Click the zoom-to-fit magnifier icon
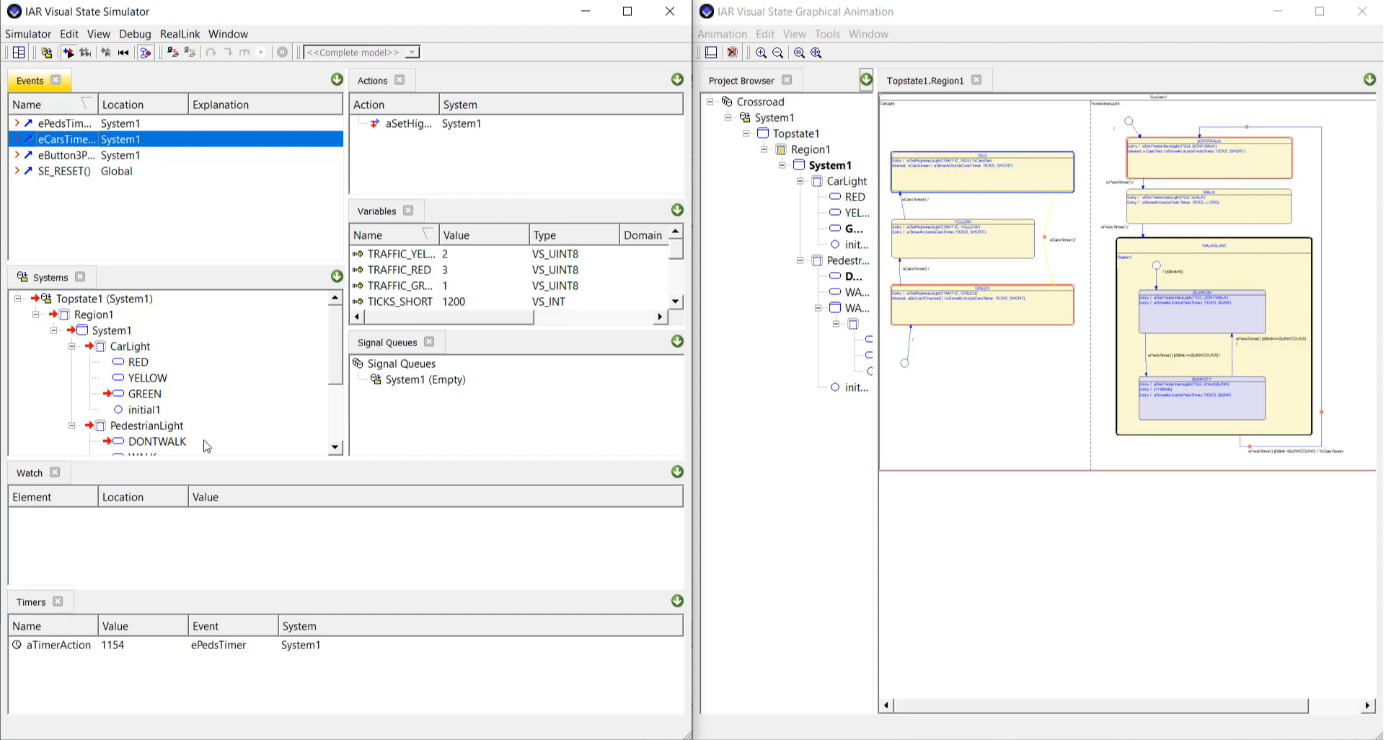The width and height of the screenshot is (1386, 740). coord(817,52)
